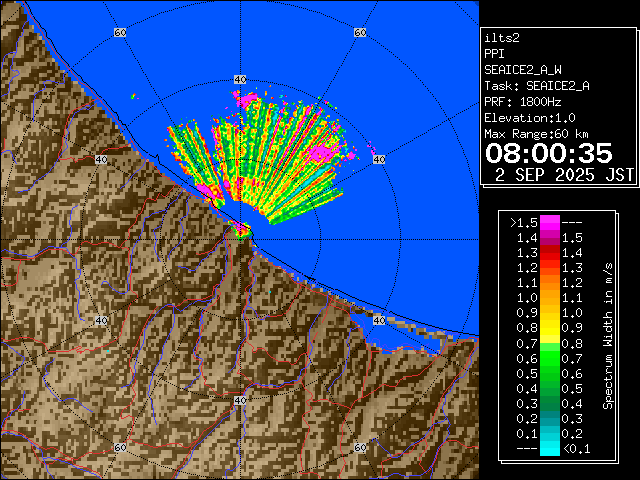Click the 08:00:35 timestamp
Viewport: 640px width, 480px height.
[x=548, y=152]
